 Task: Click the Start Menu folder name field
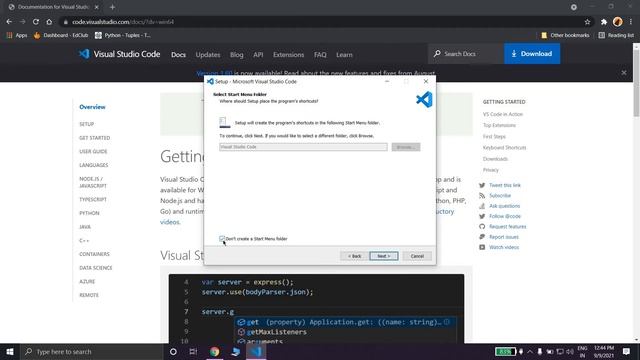pyautogui.click(x=303, y=147)
